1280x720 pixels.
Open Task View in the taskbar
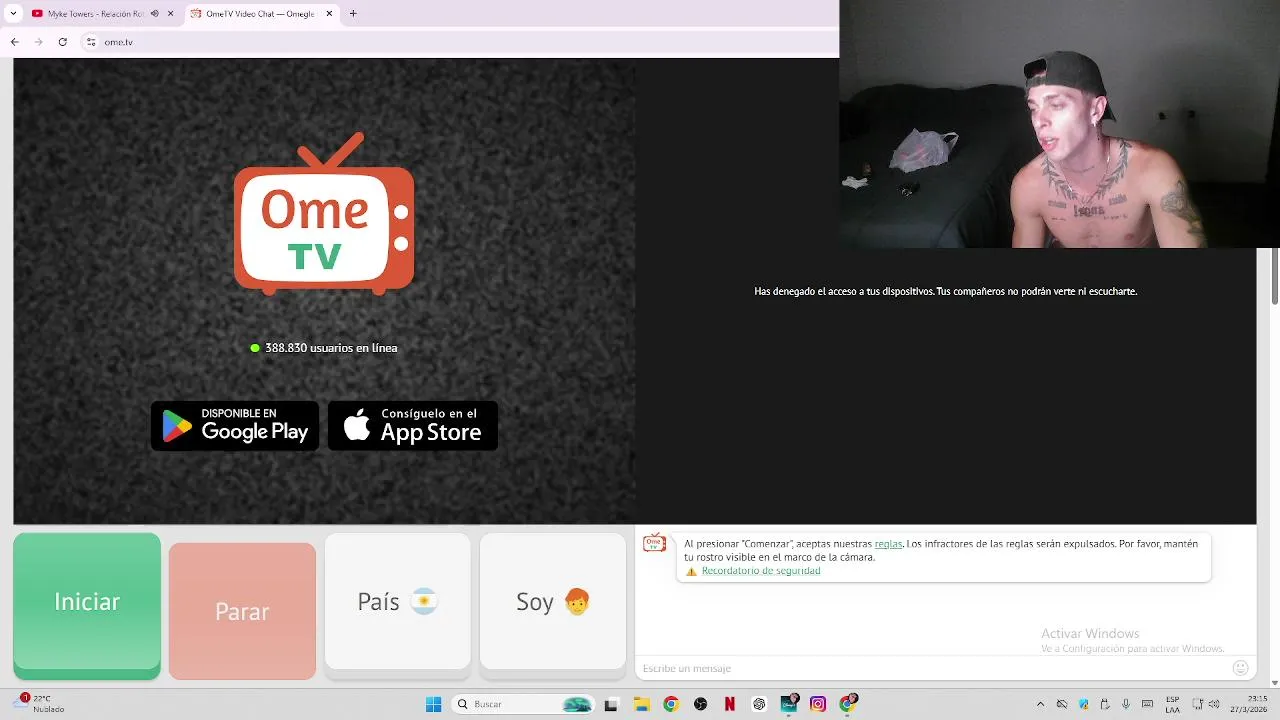pos(611,704)
